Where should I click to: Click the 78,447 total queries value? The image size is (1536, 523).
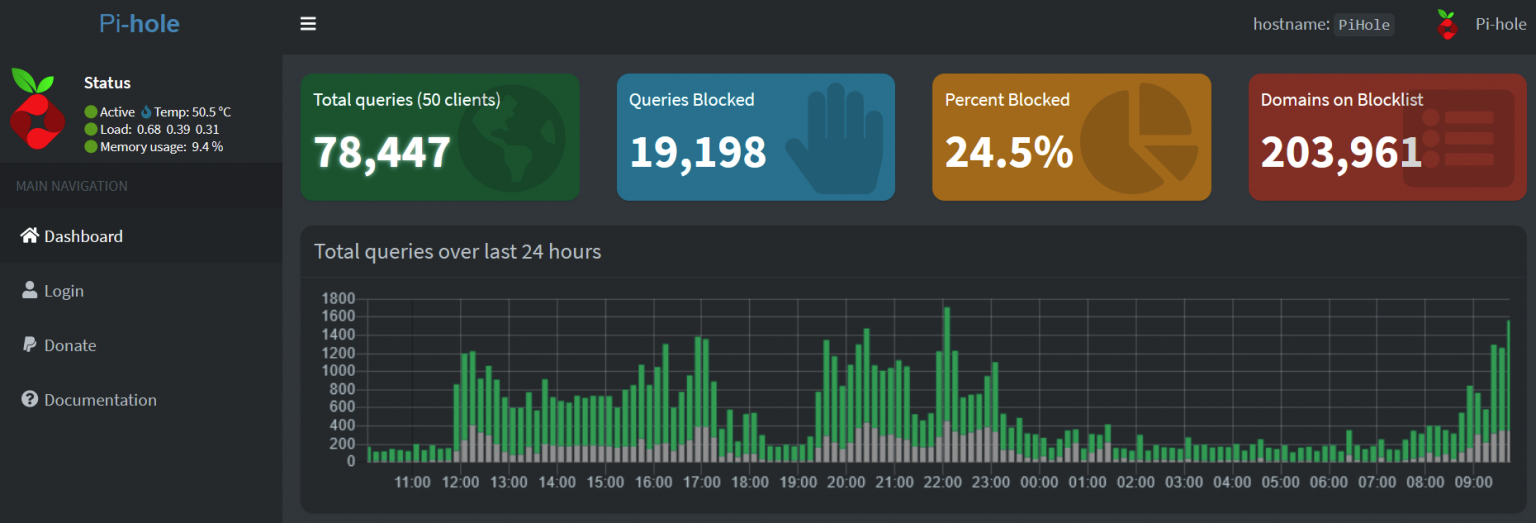[x=382, y=152]
